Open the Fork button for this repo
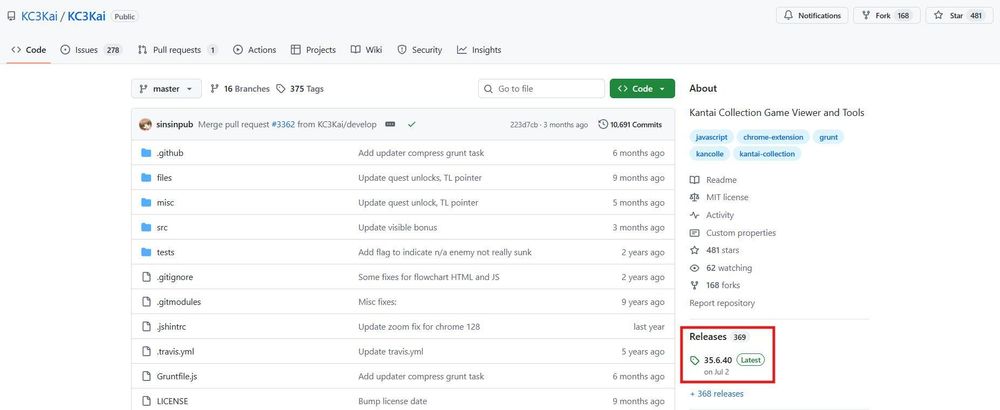The height and width of the screenshot is (410, 1000). click(x=885, y=15)
